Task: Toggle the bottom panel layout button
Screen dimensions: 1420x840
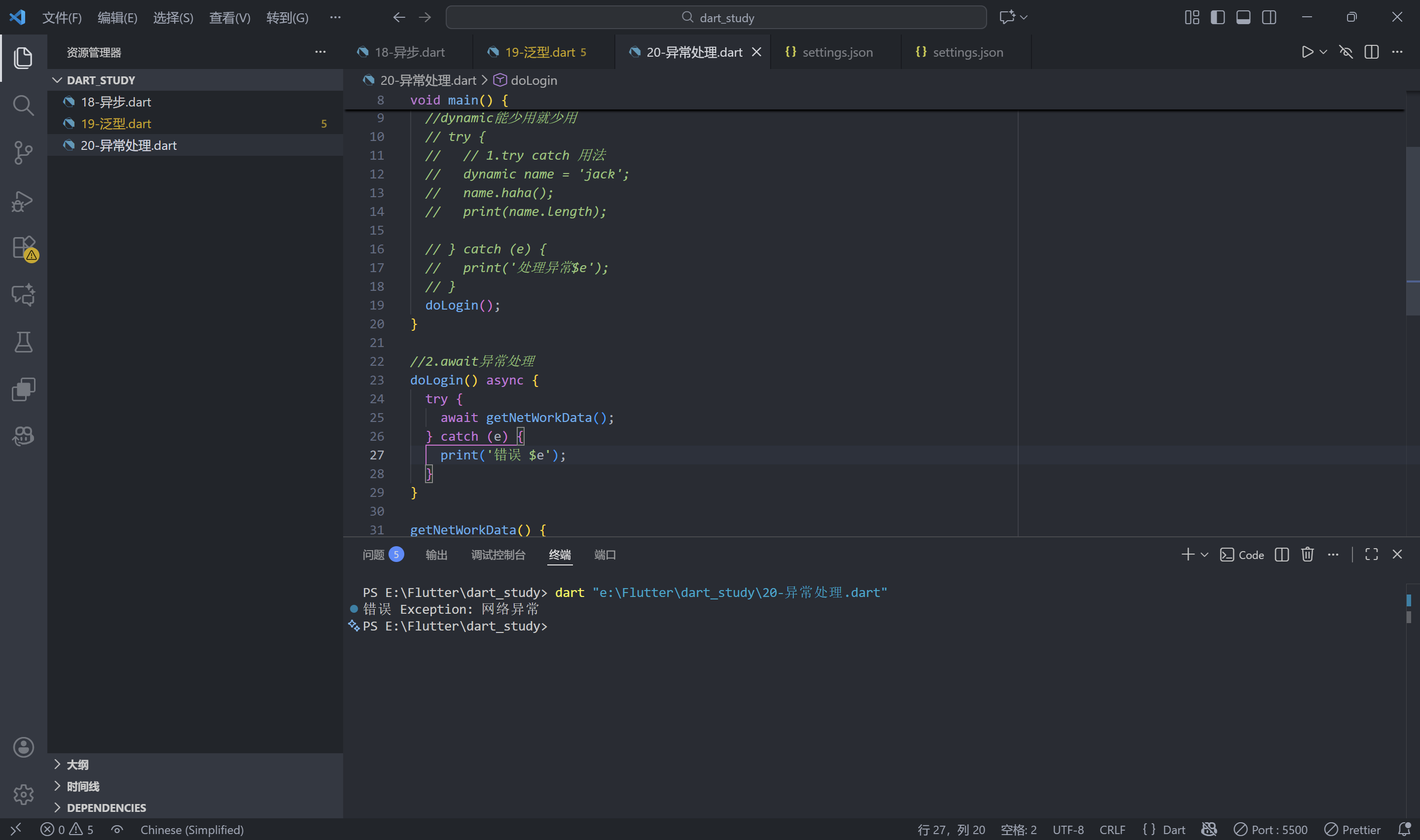Action: (x=1243, y=18)
